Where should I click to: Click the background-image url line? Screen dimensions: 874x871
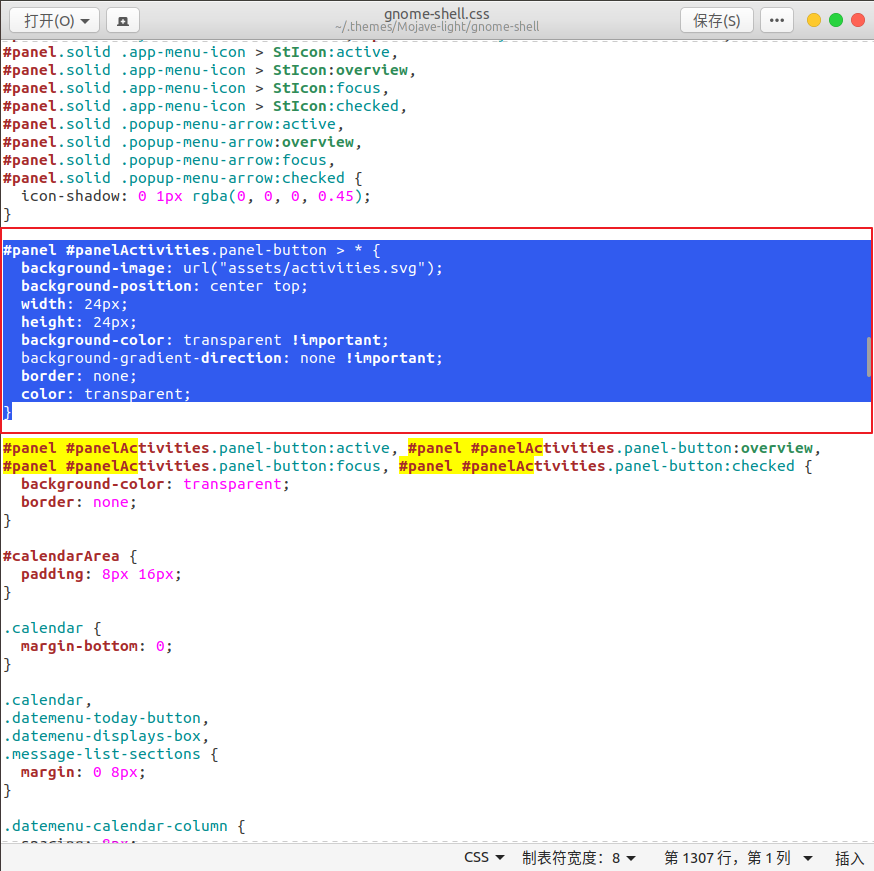tap(231, 268)
